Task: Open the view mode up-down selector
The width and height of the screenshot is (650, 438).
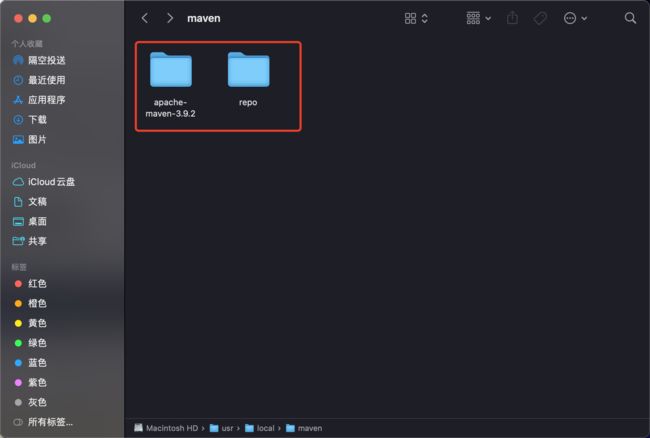Action: (424, 18)
